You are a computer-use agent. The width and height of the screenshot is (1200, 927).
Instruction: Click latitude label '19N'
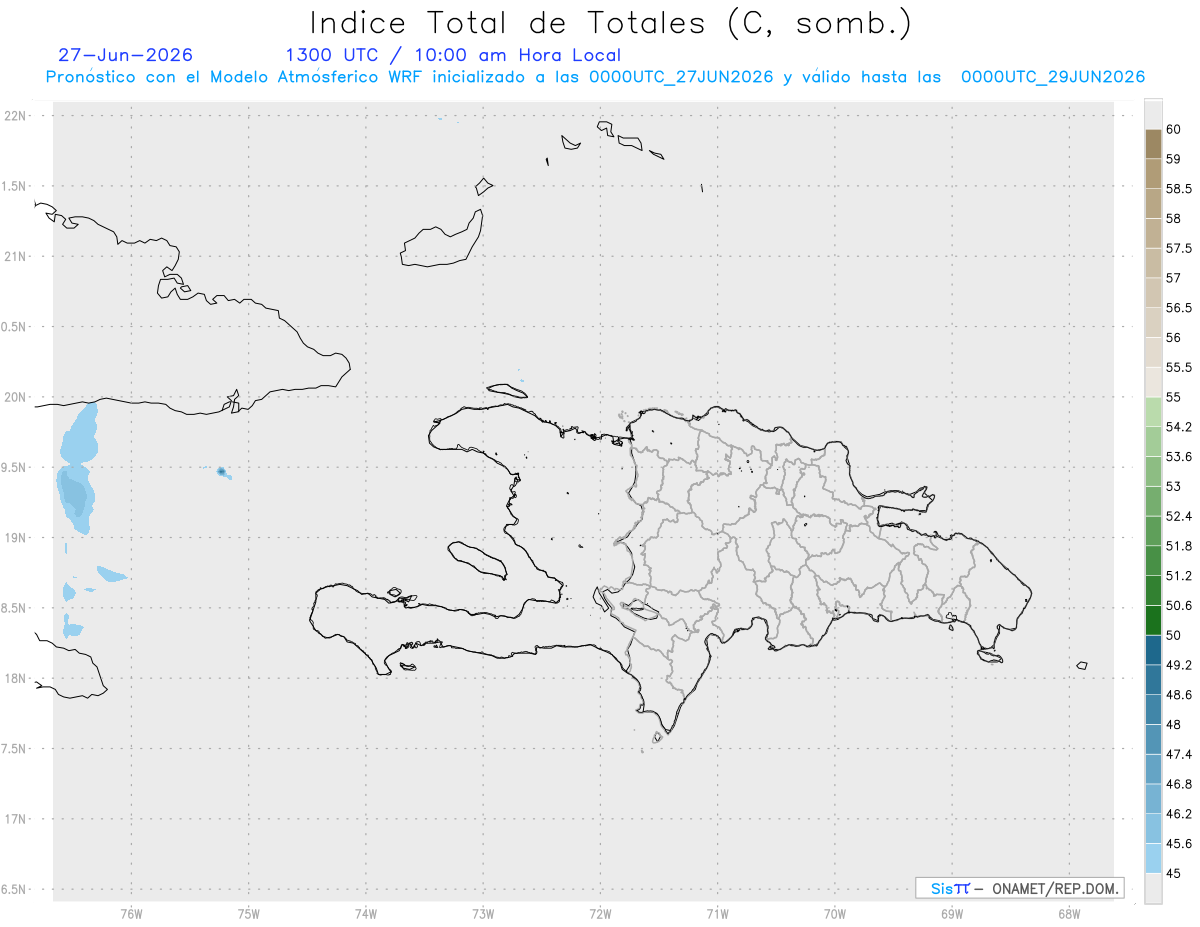(17, 538)
